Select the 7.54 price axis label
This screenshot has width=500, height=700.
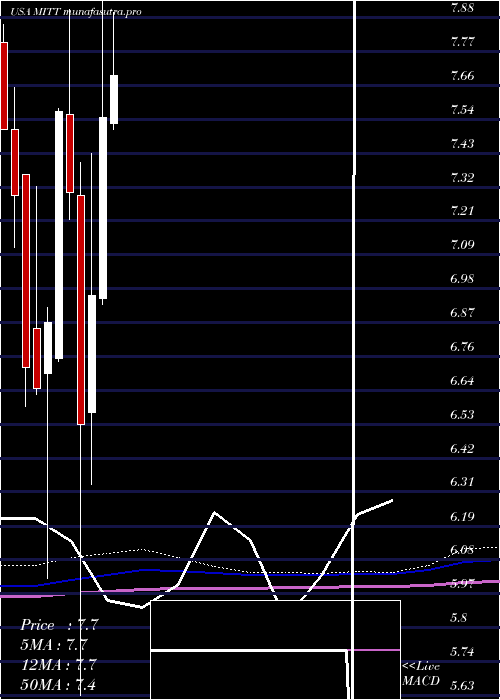462,110
